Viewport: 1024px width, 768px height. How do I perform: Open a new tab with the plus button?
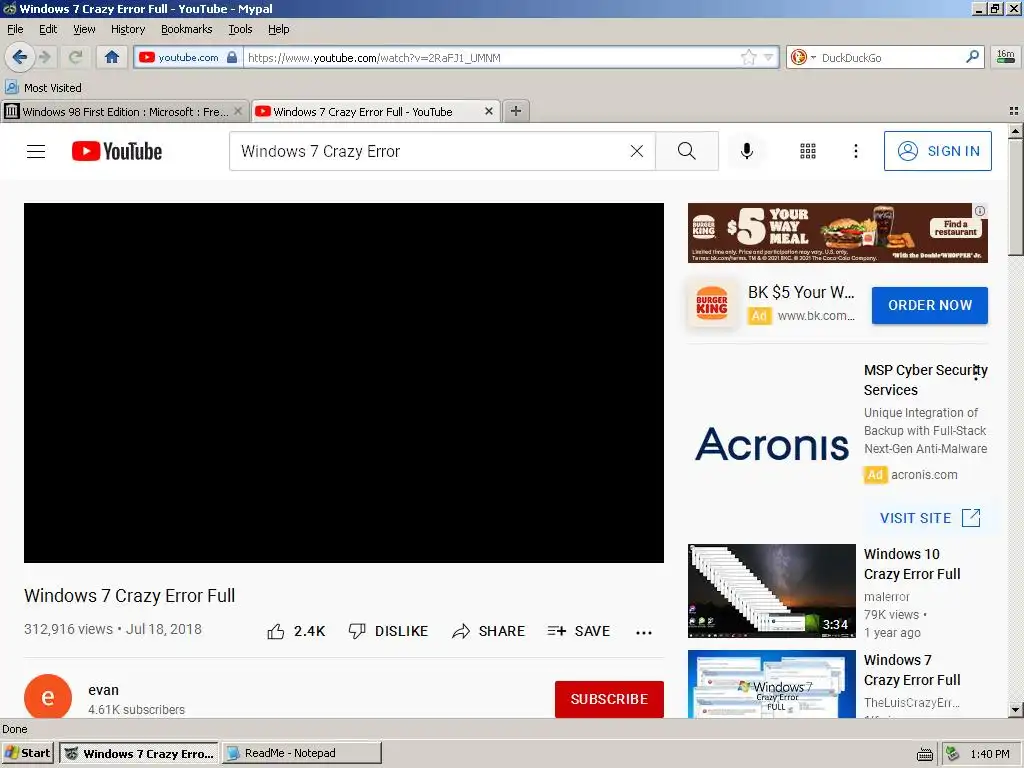516,111
